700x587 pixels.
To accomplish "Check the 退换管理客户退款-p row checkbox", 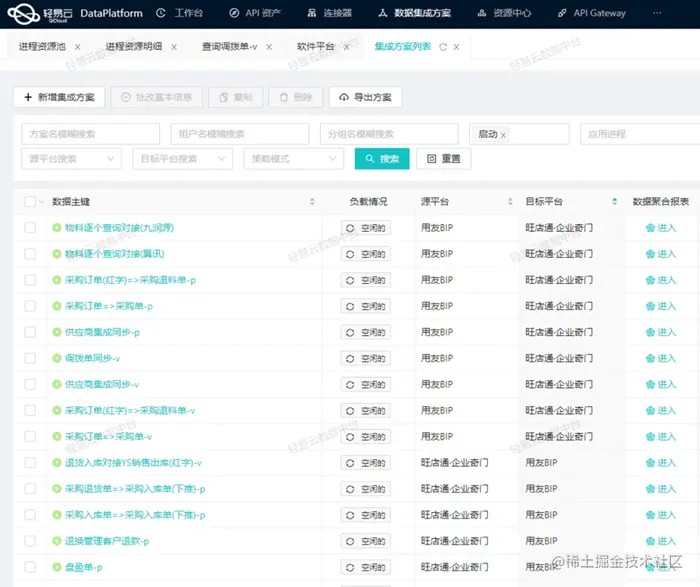I will [x=30, y=541].
